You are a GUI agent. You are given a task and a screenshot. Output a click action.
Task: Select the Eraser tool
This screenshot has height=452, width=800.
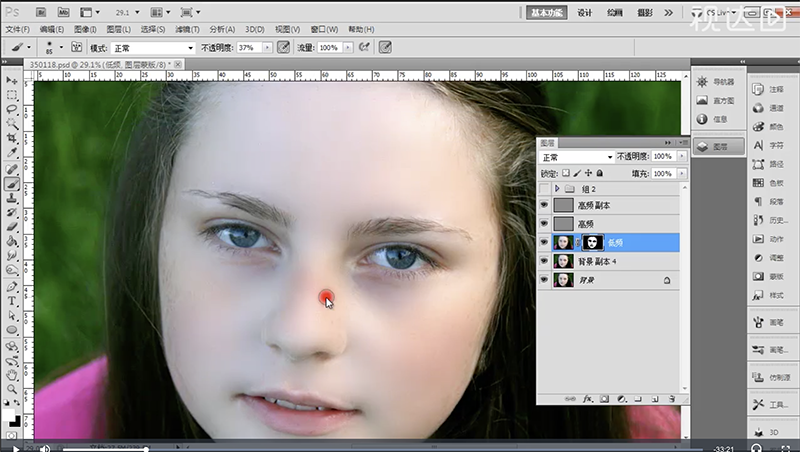click(12, 227)
